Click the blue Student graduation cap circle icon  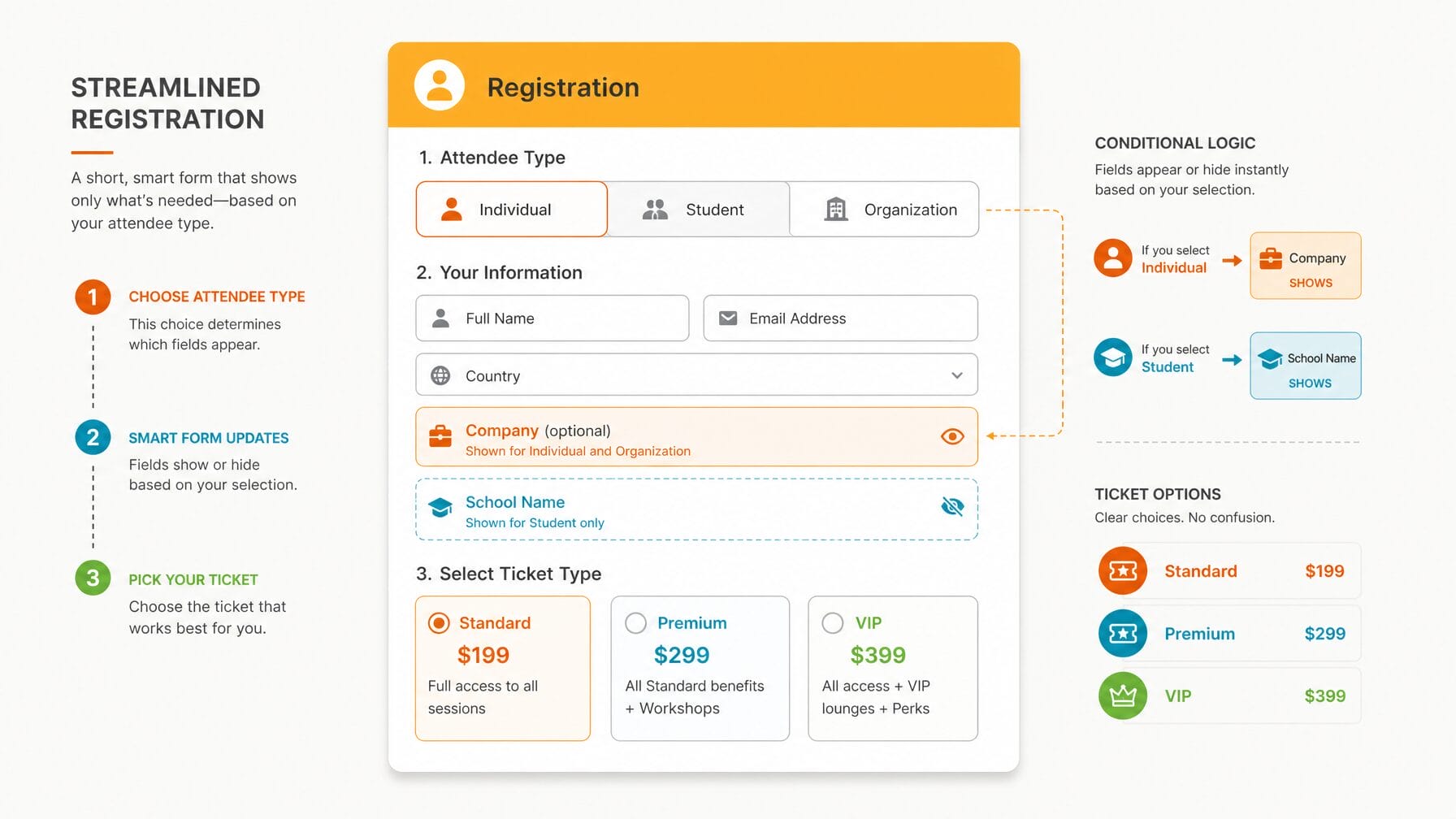click(x=1113, y=357)
